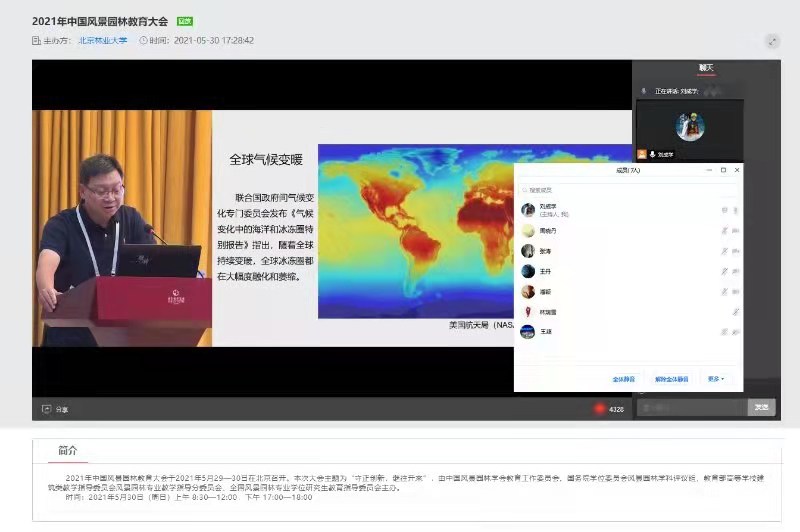The height and width of the screenshot is (532, 800).
Task: Click the blue landscape avatar in last row
Action: tap(528, 332)
